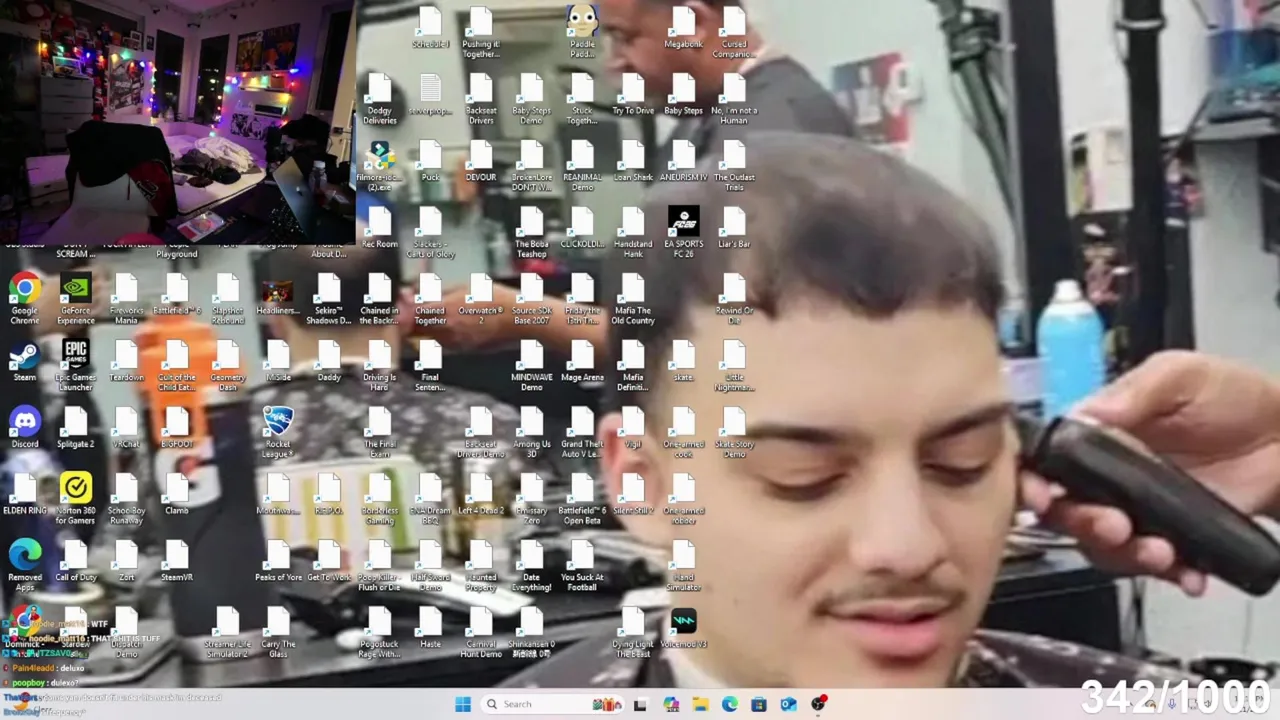
Task: Select The Outlast Trials shortcut
Action: click(734, 166)
